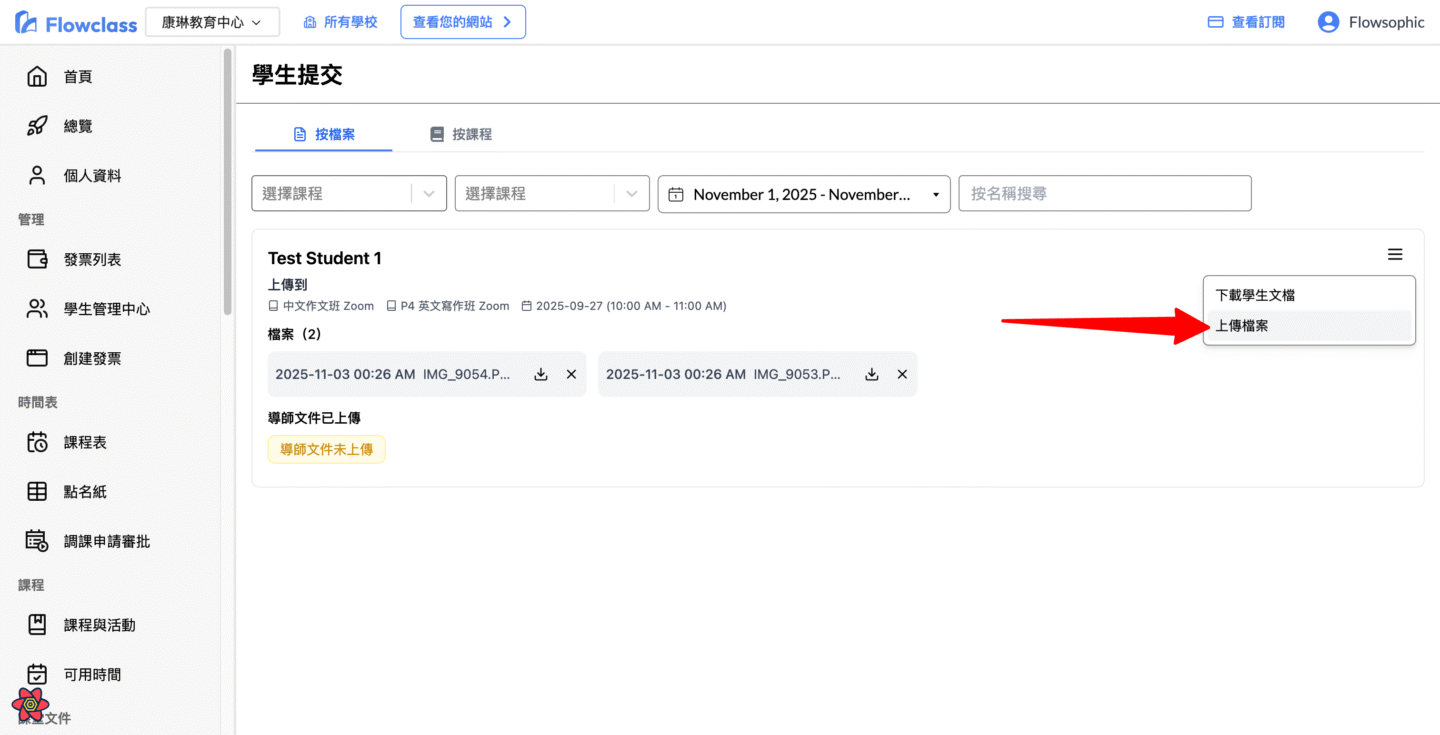Open the hamburger menu for Test Student 1

coord(1395,255)
